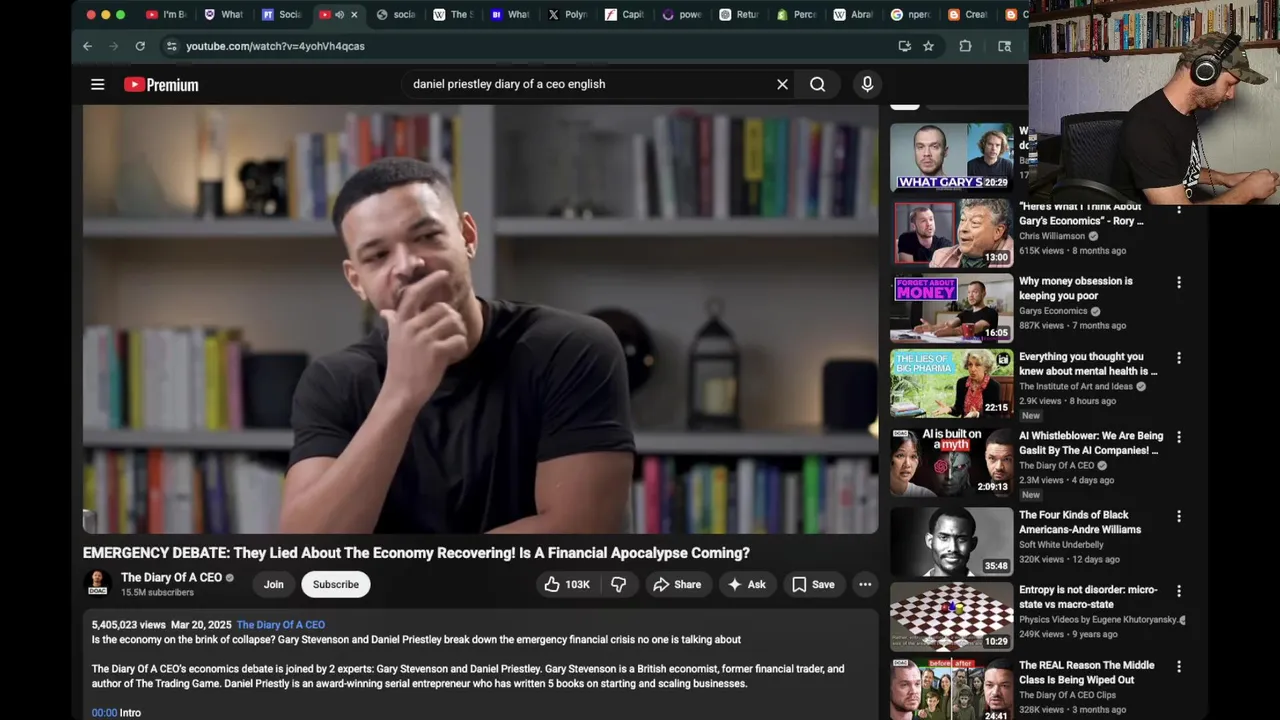Open the Ask AI button
The width and height of the screenshot is (1280, 720).
click(747, 584)
